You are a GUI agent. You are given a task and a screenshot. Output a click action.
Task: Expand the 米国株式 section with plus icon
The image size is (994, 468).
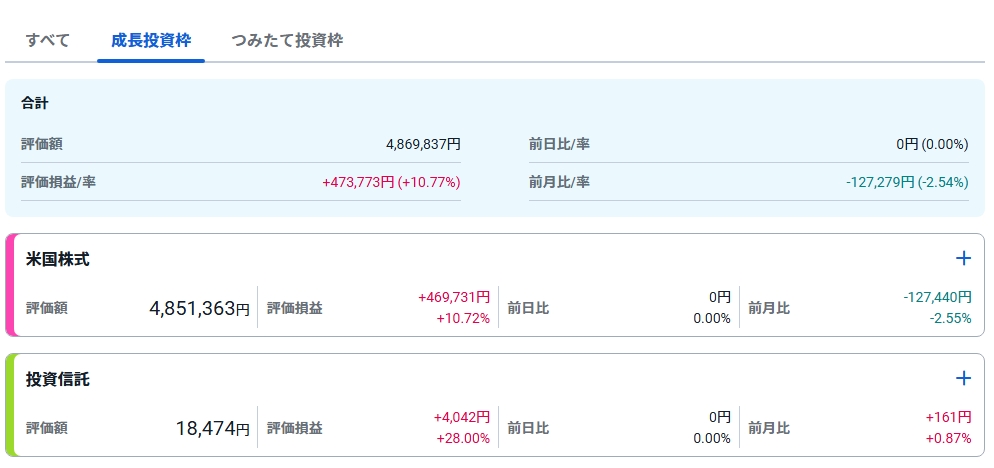963,259
